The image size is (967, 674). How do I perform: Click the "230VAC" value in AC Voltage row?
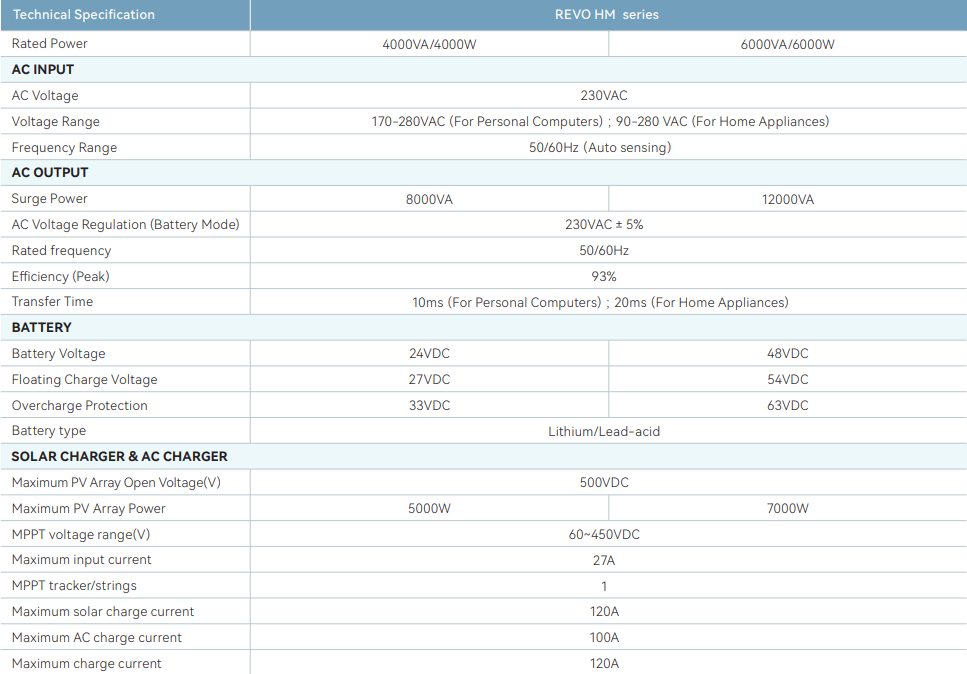pos(604,96)
